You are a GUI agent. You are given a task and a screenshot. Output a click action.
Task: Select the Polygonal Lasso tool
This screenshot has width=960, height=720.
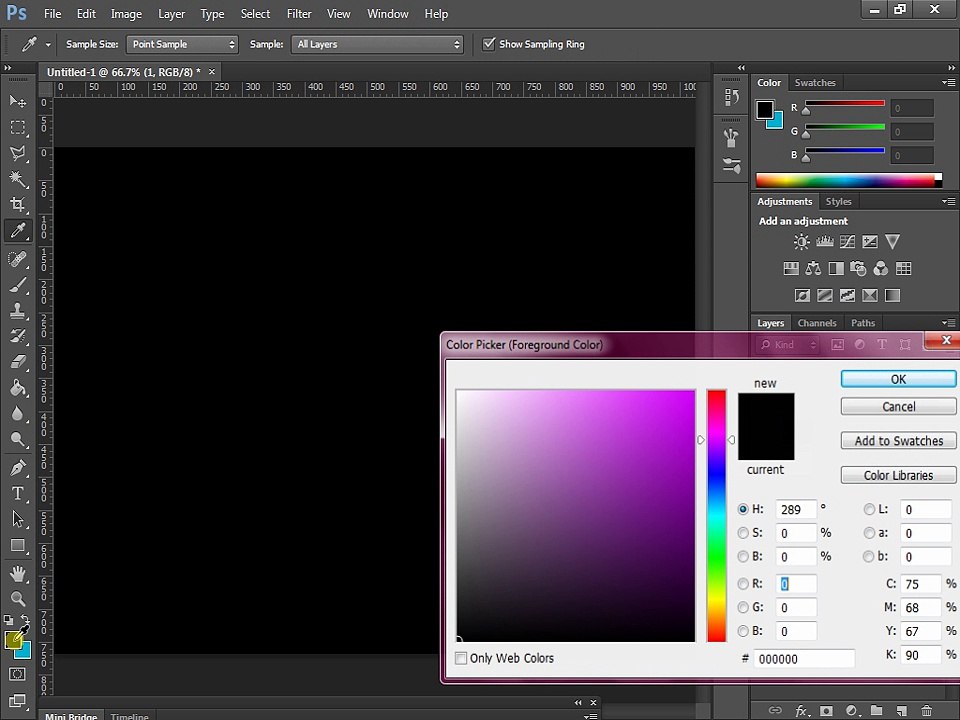click(x=18, y=152)
